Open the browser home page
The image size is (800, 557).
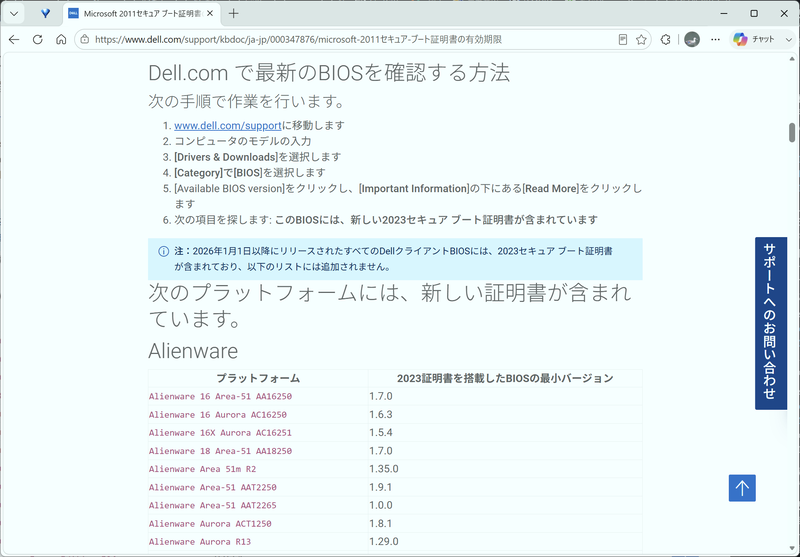click(x=61, y=39)
